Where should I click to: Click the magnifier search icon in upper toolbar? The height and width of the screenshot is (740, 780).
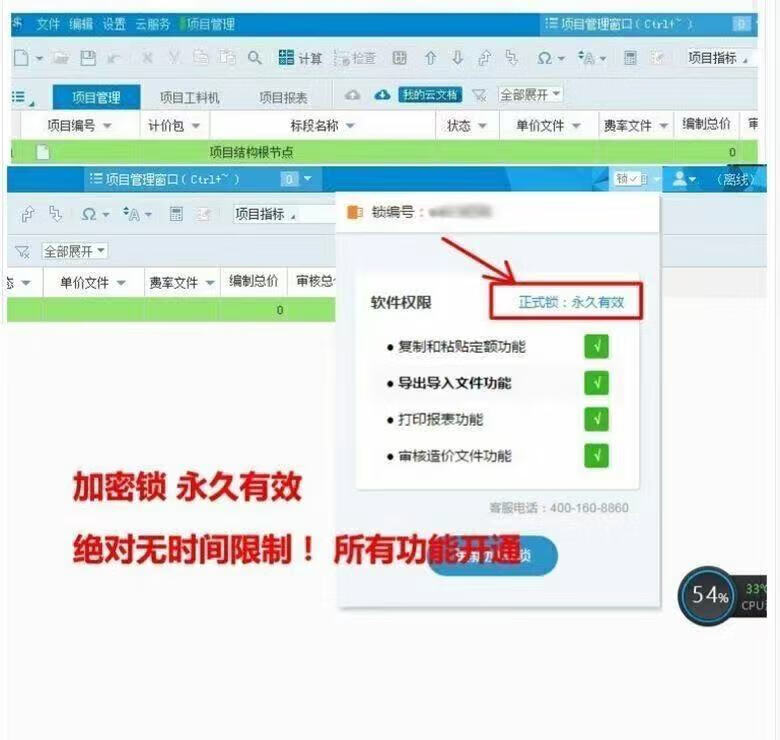coord(255,58)
